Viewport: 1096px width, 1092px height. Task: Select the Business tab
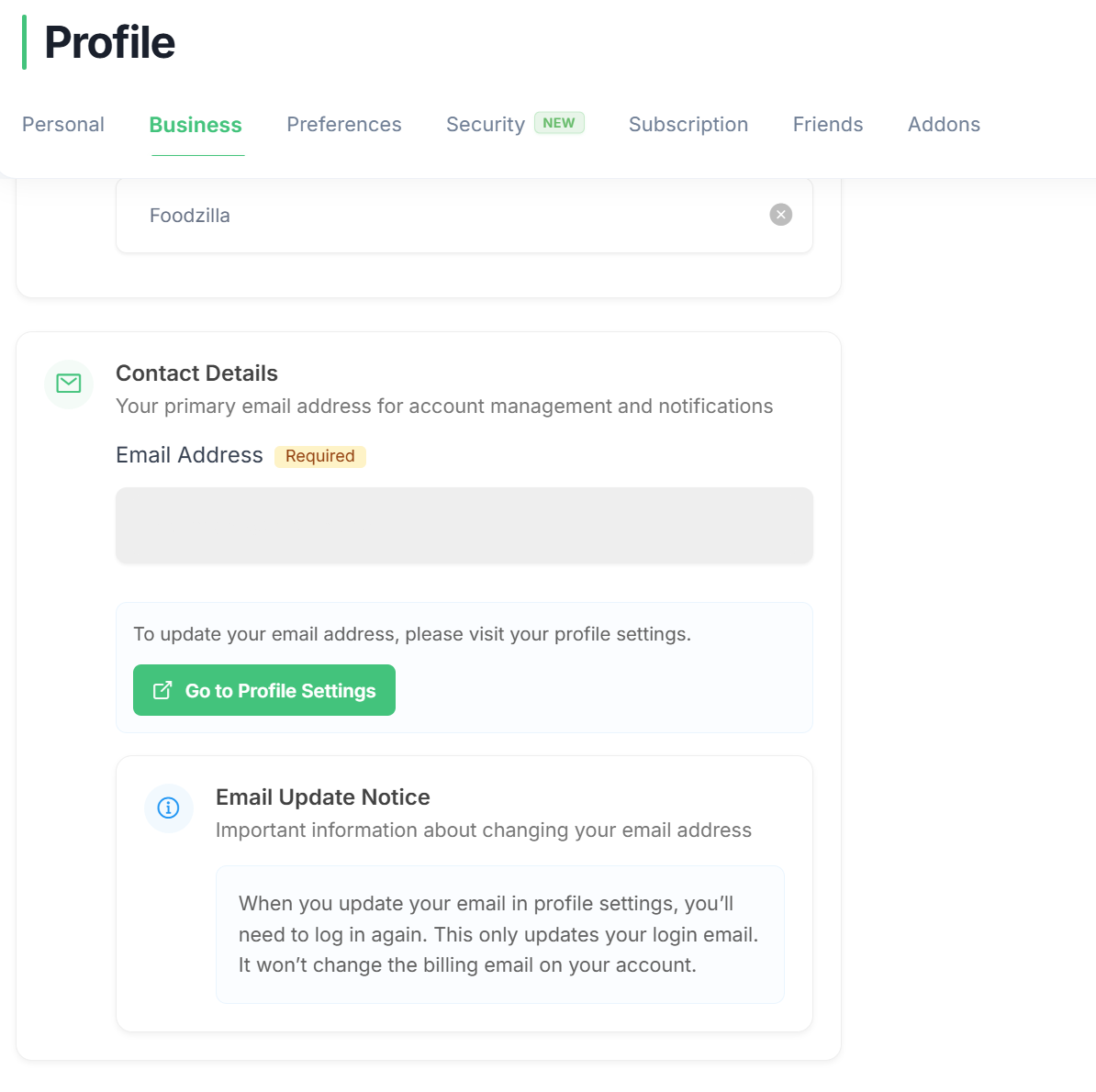coord(196,125)
